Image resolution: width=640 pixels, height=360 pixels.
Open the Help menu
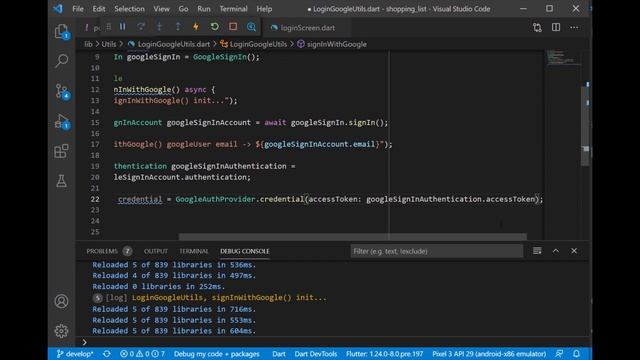264,9
